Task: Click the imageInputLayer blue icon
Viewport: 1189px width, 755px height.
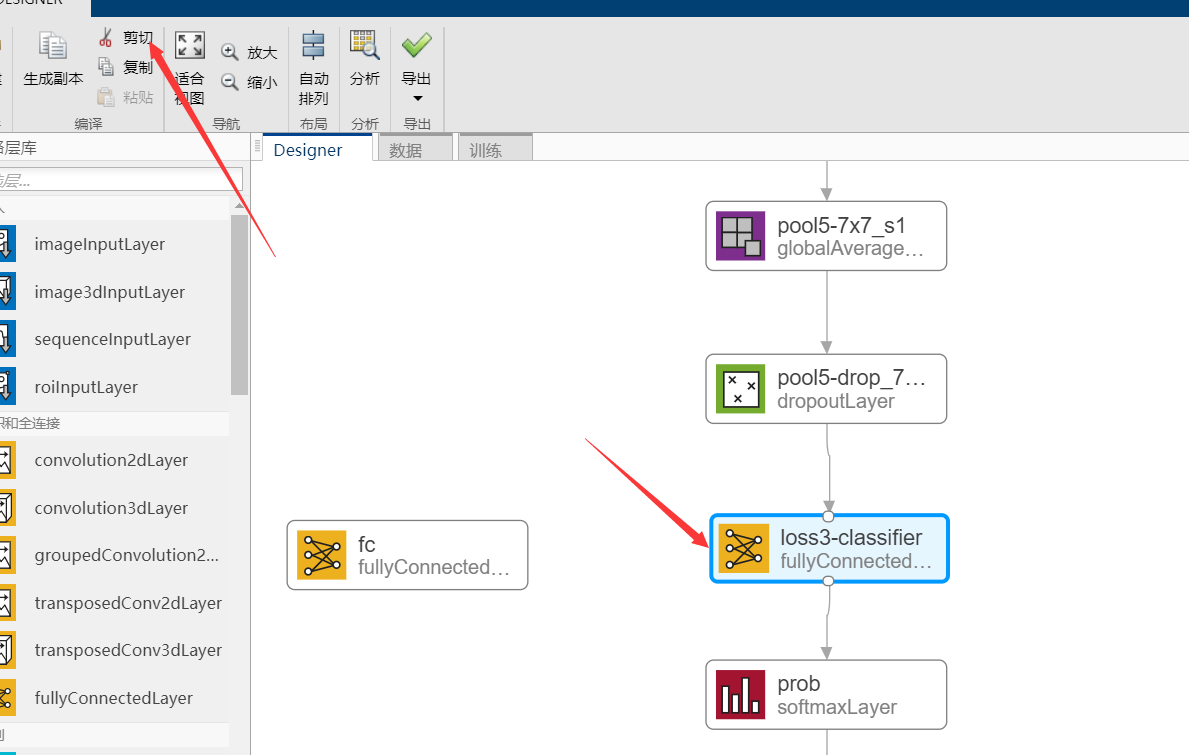Action: pyautogui.click(x=7, y=244)
